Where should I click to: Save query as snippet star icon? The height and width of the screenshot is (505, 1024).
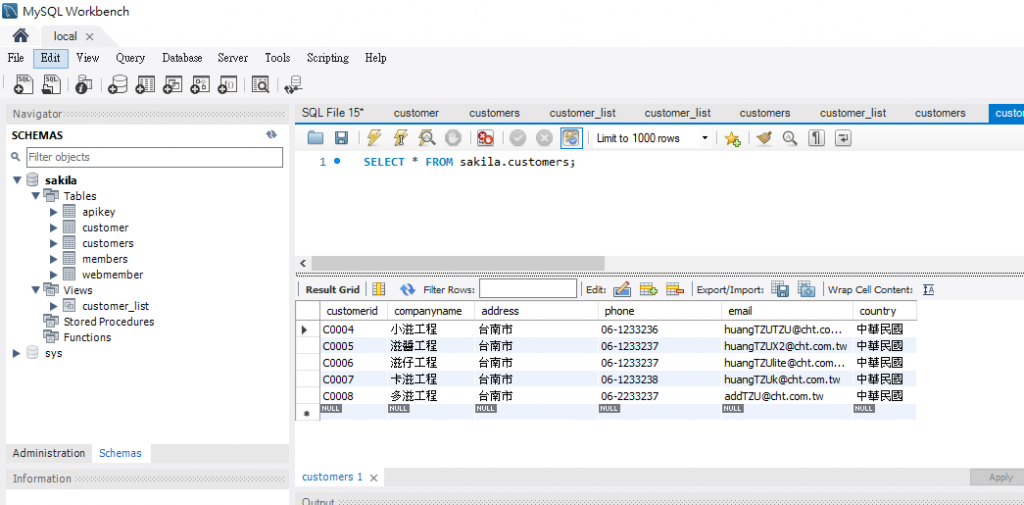click(x=732, y=138)
